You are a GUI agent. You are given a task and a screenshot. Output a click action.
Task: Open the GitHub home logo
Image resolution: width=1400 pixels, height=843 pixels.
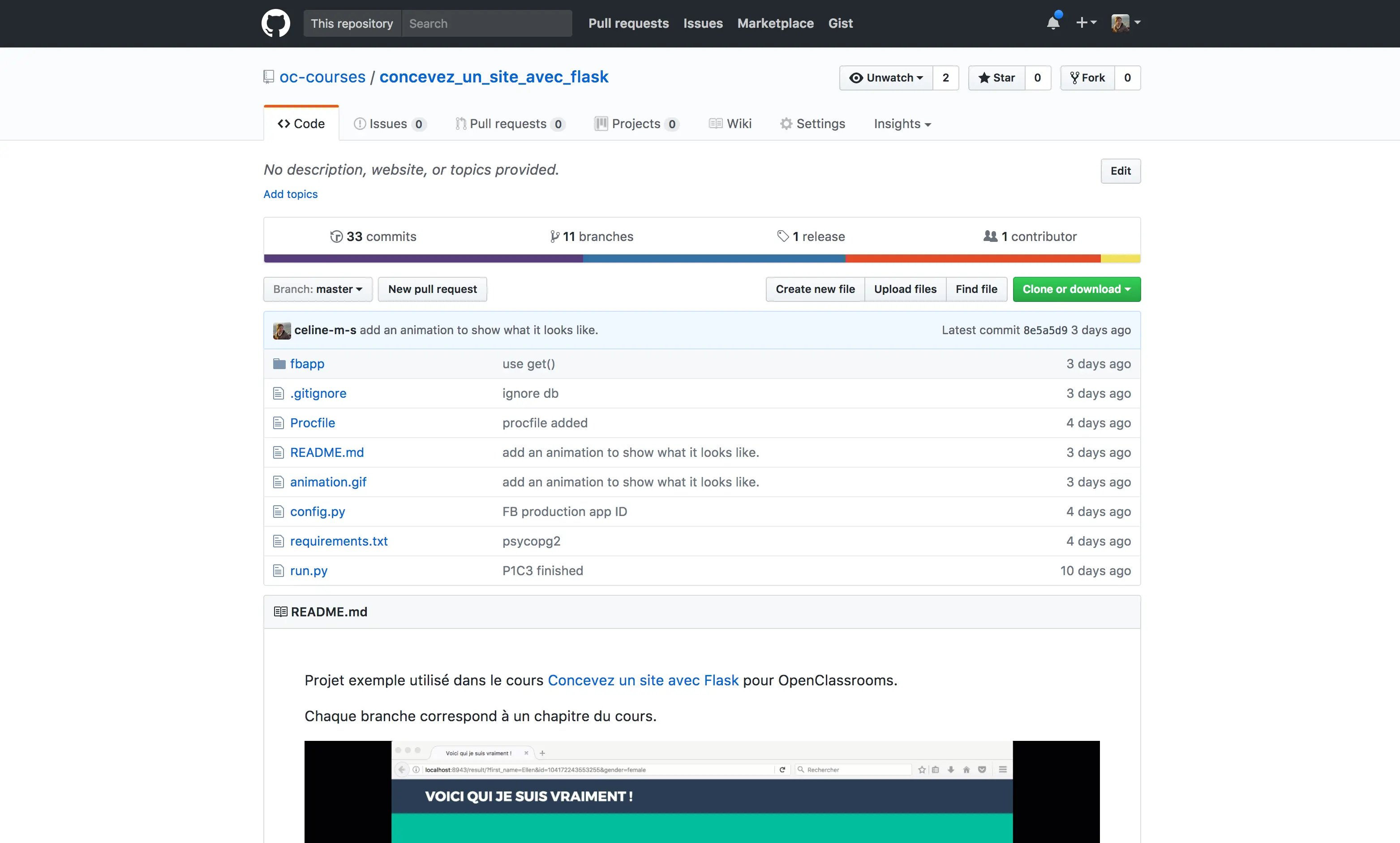[x=275, y=23]
